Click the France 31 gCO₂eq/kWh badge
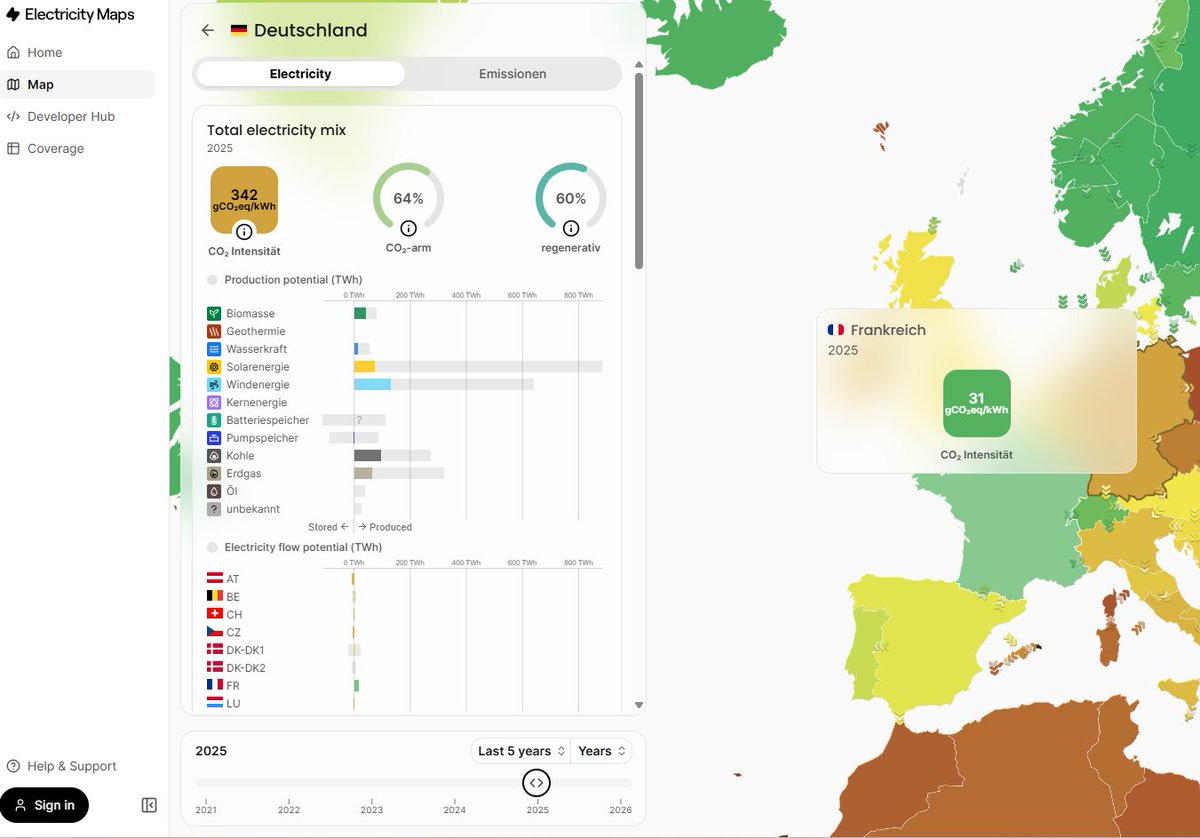 pos(977,404)
